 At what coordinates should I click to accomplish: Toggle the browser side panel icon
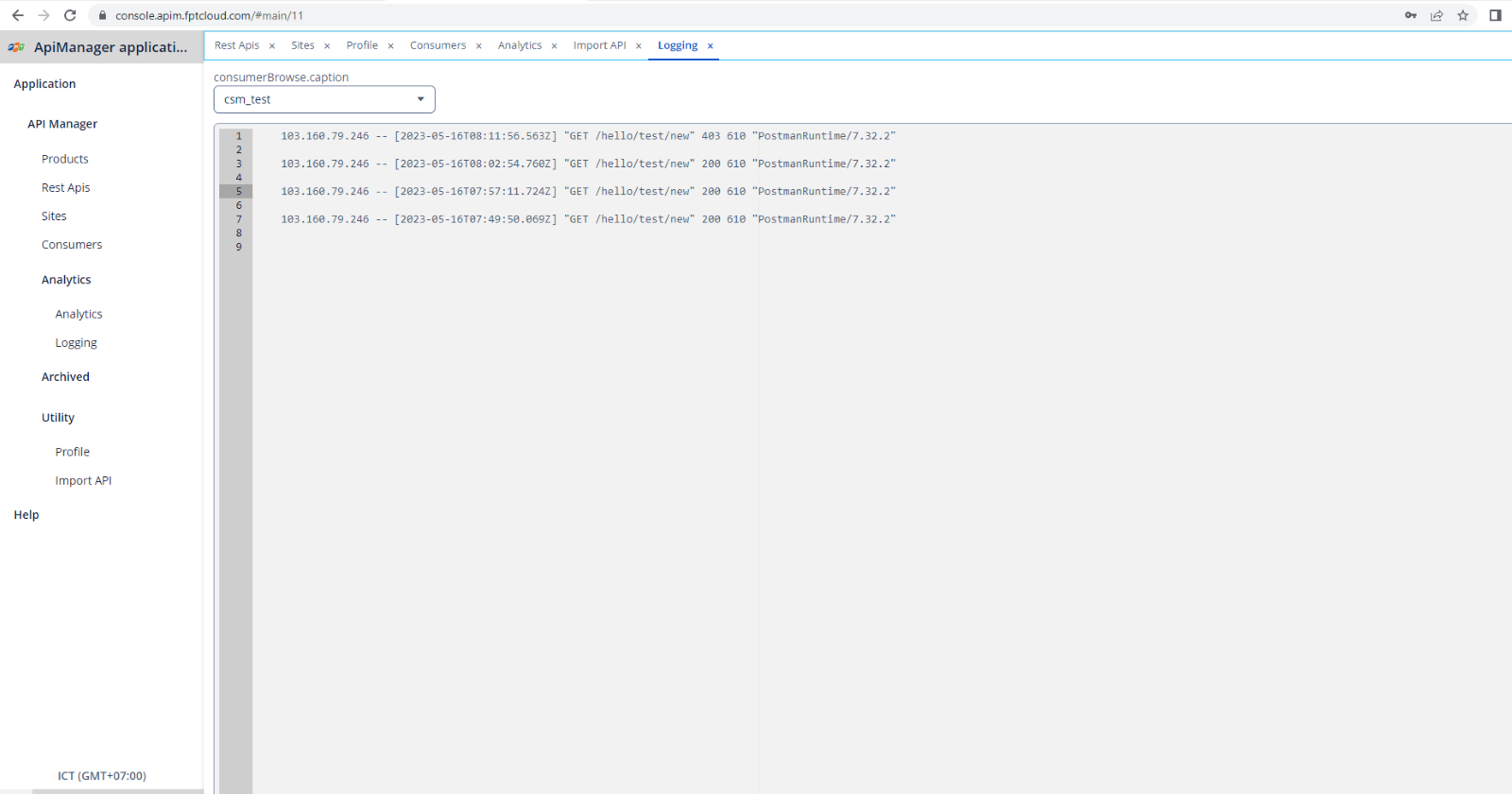click(1495, 15)
